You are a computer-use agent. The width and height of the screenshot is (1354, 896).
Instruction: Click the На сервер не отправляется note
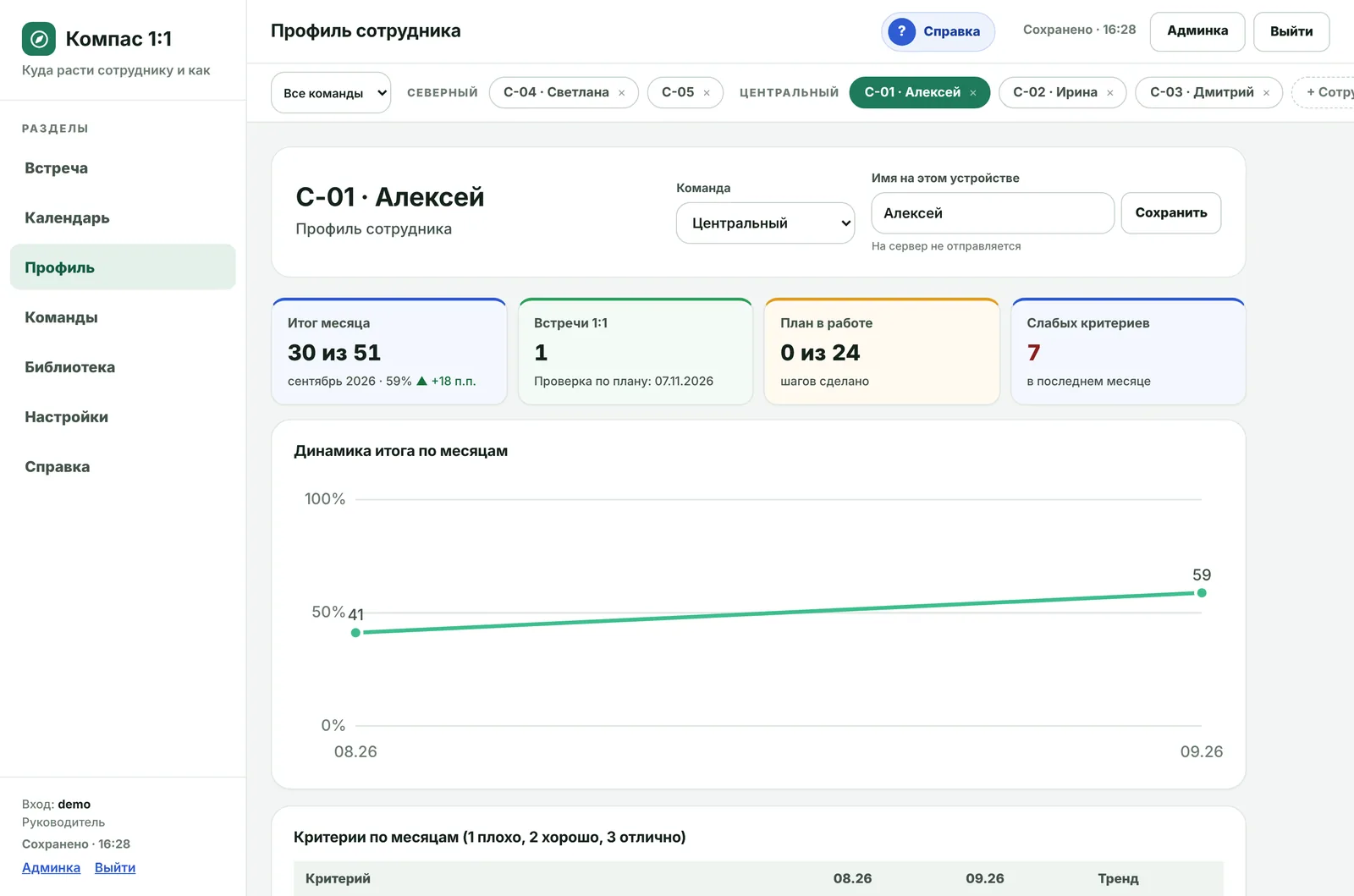click(946, 246)
